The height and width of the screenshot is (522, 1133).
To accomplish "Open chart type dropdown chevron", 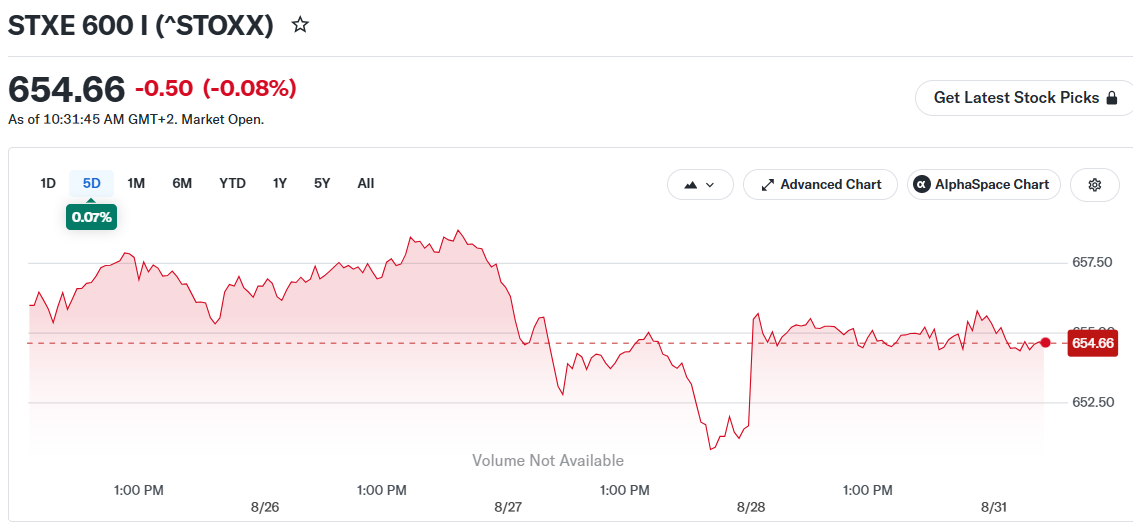I will coord(710,185).
